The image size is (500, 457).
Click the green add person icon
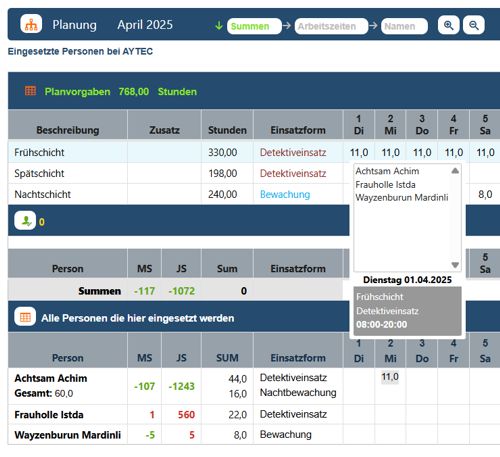coord(25,221)
